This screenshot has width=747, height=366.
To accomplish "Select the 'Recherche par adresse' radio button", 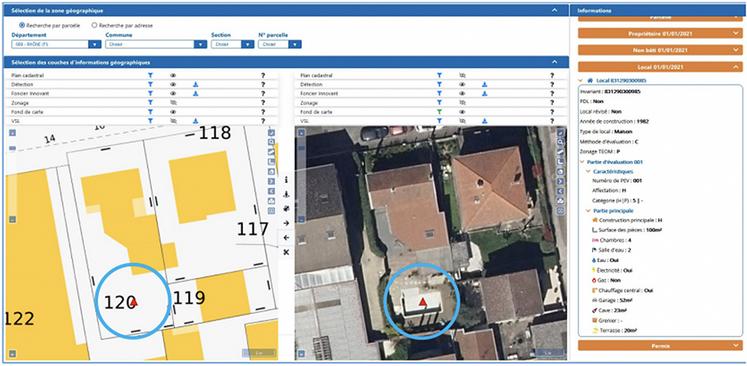I will (94, 25).
